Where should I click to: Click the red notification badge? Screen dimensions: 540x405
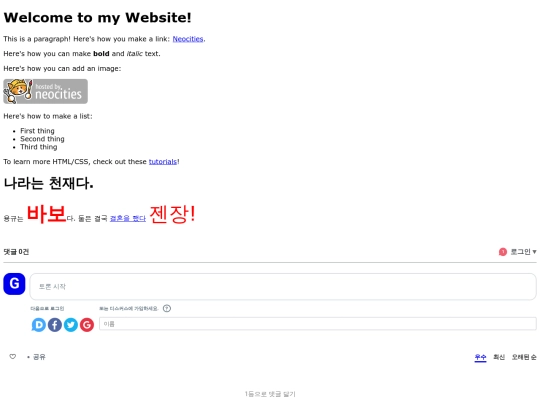[x=503, y=252]
